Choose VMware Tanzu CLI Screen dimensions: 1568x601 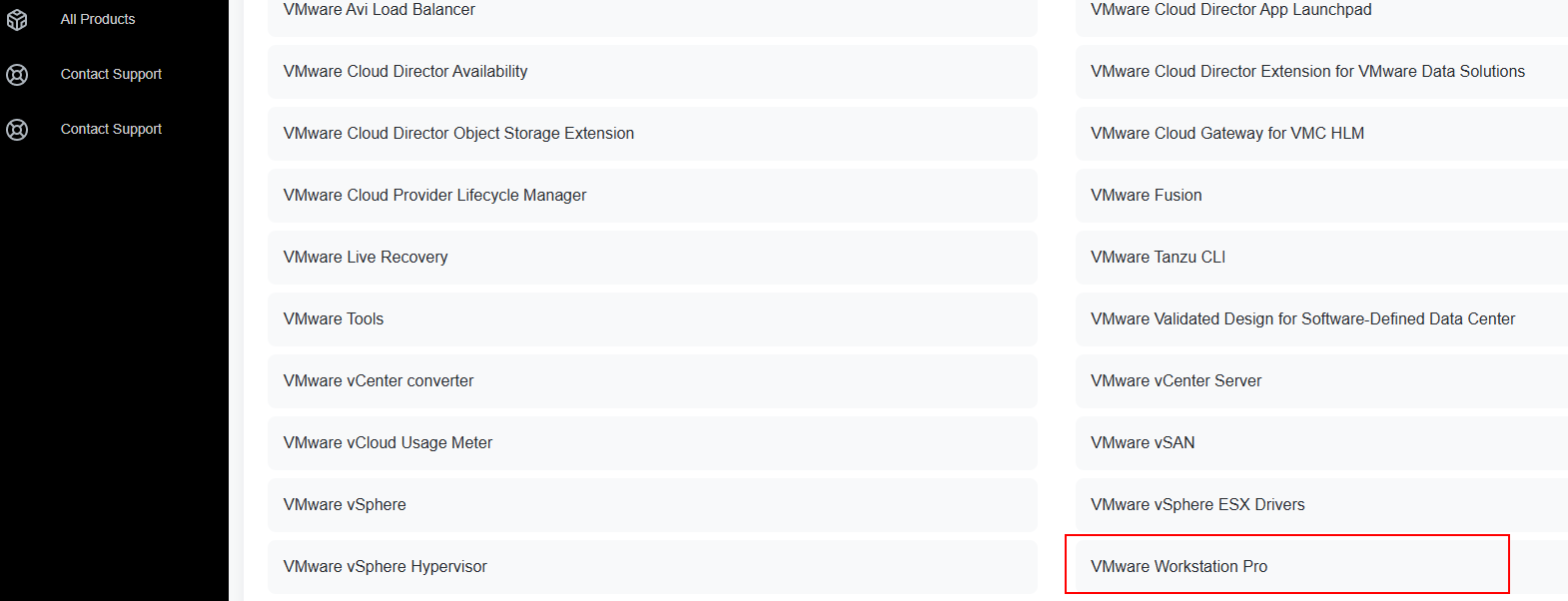coord(1158,258)
